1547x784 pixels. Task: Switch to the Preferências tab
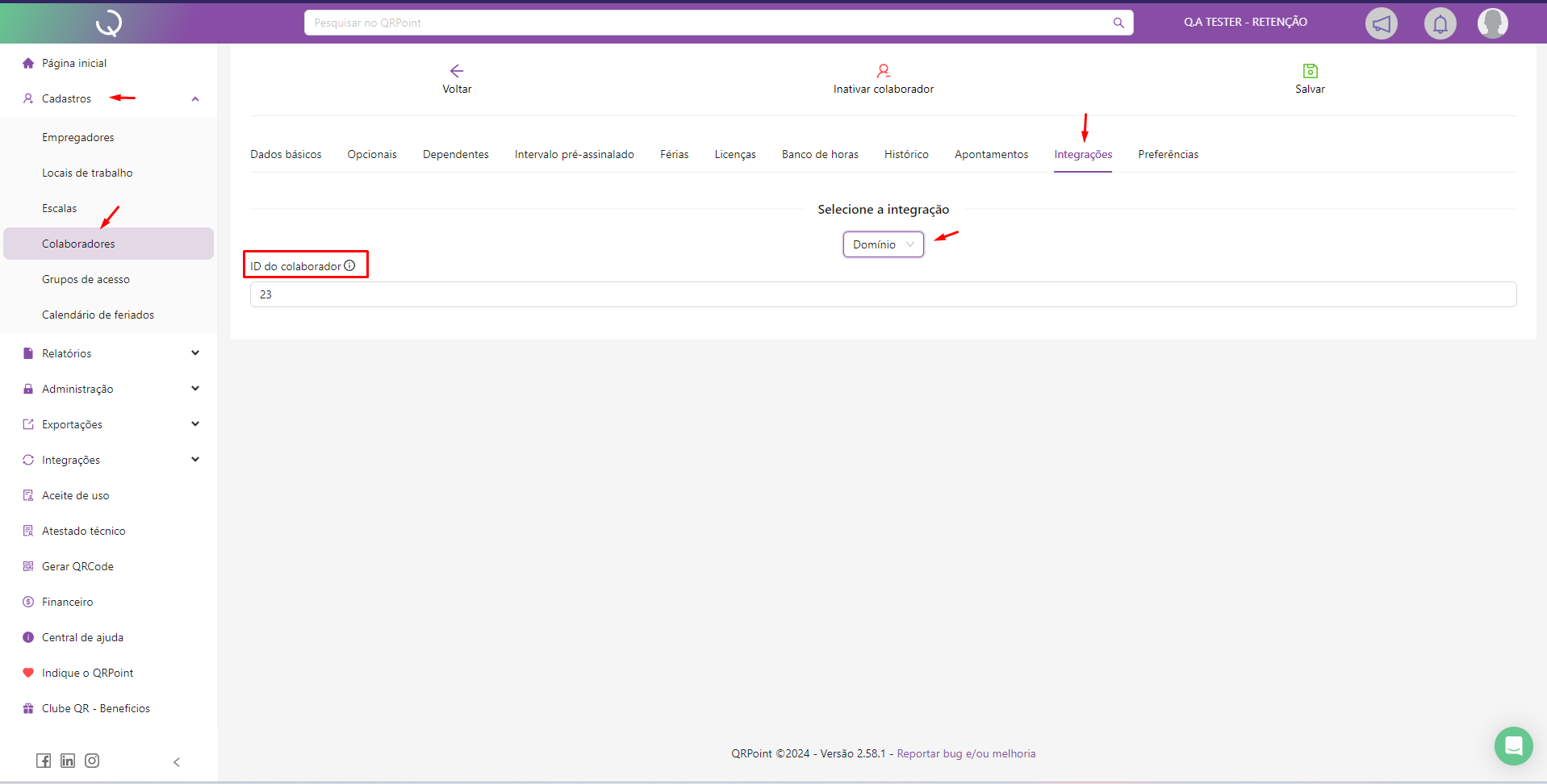[x=1168, y=154]
